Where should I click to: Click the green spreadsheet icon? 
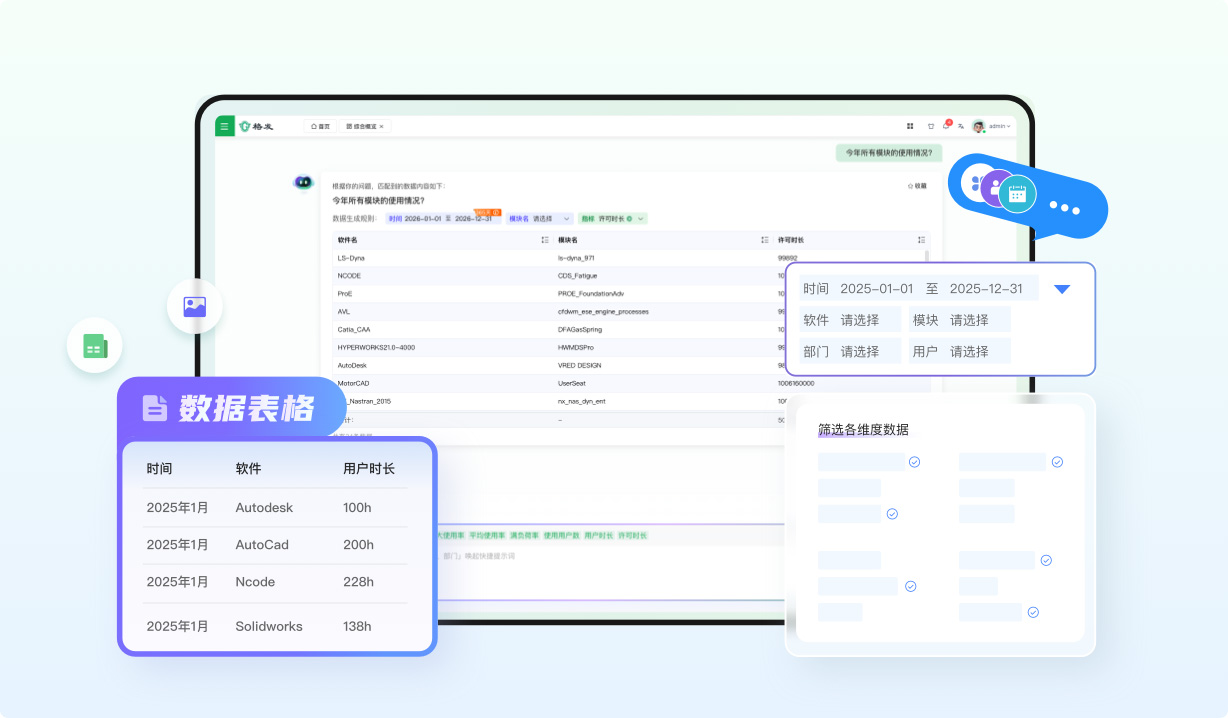tap(95, 347)
